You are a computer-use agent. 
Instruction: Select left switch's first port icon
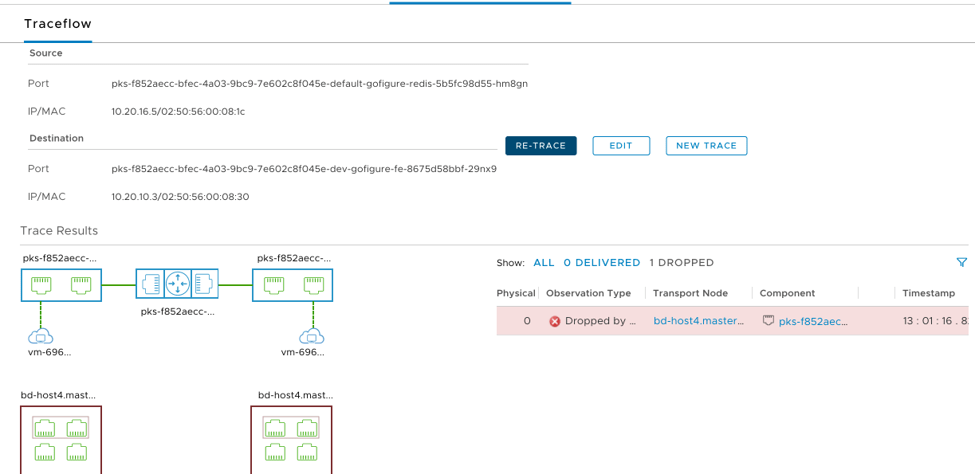pos(41,285)
